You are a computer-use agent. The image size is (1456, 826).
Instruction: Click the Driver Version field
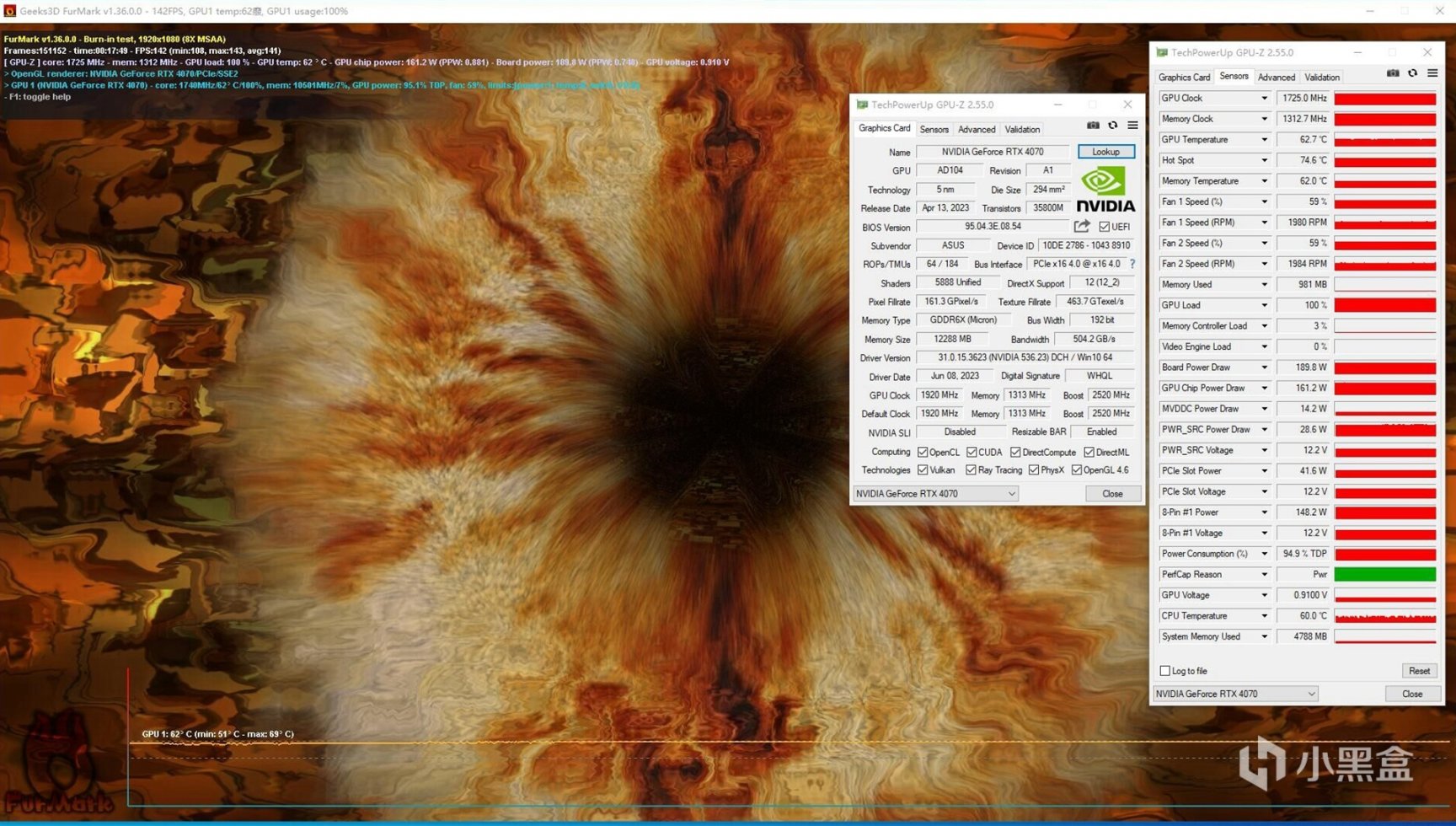click(x=1025, y=357)
